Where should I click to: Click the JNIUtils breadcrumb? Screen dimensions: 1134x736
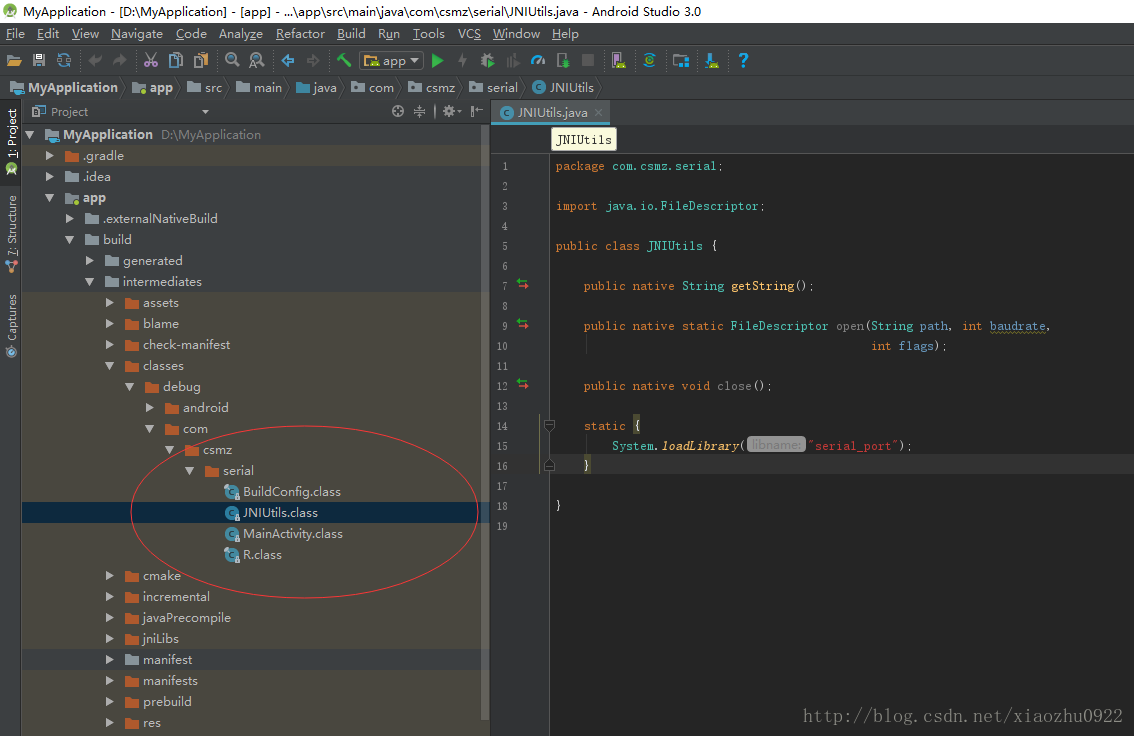[x=563, y=87]
